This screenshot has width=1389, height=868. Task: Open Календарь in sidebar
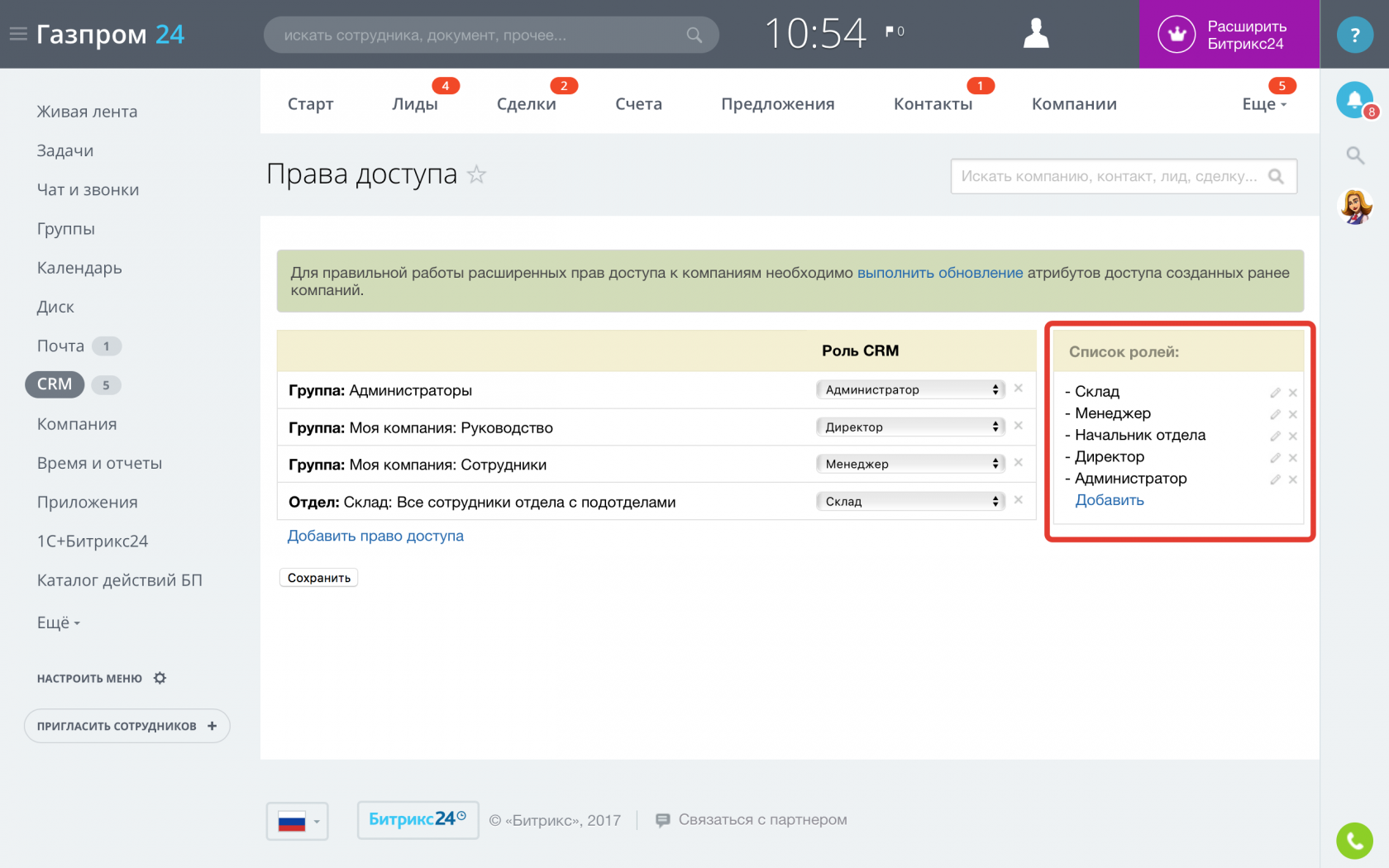click(79, 268)
